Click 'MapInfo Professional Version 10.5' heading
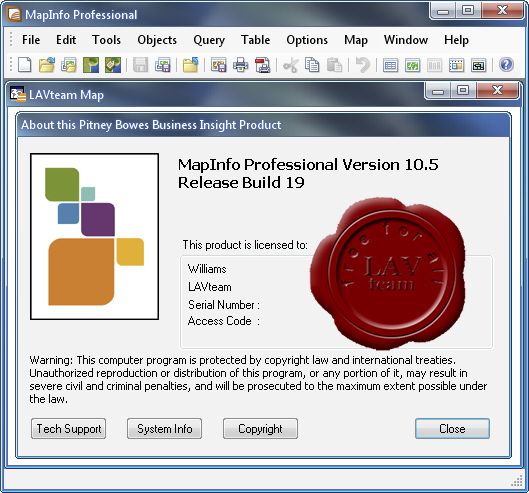Image resolution: width=529 pixels, height=493 pixels. 308,165
